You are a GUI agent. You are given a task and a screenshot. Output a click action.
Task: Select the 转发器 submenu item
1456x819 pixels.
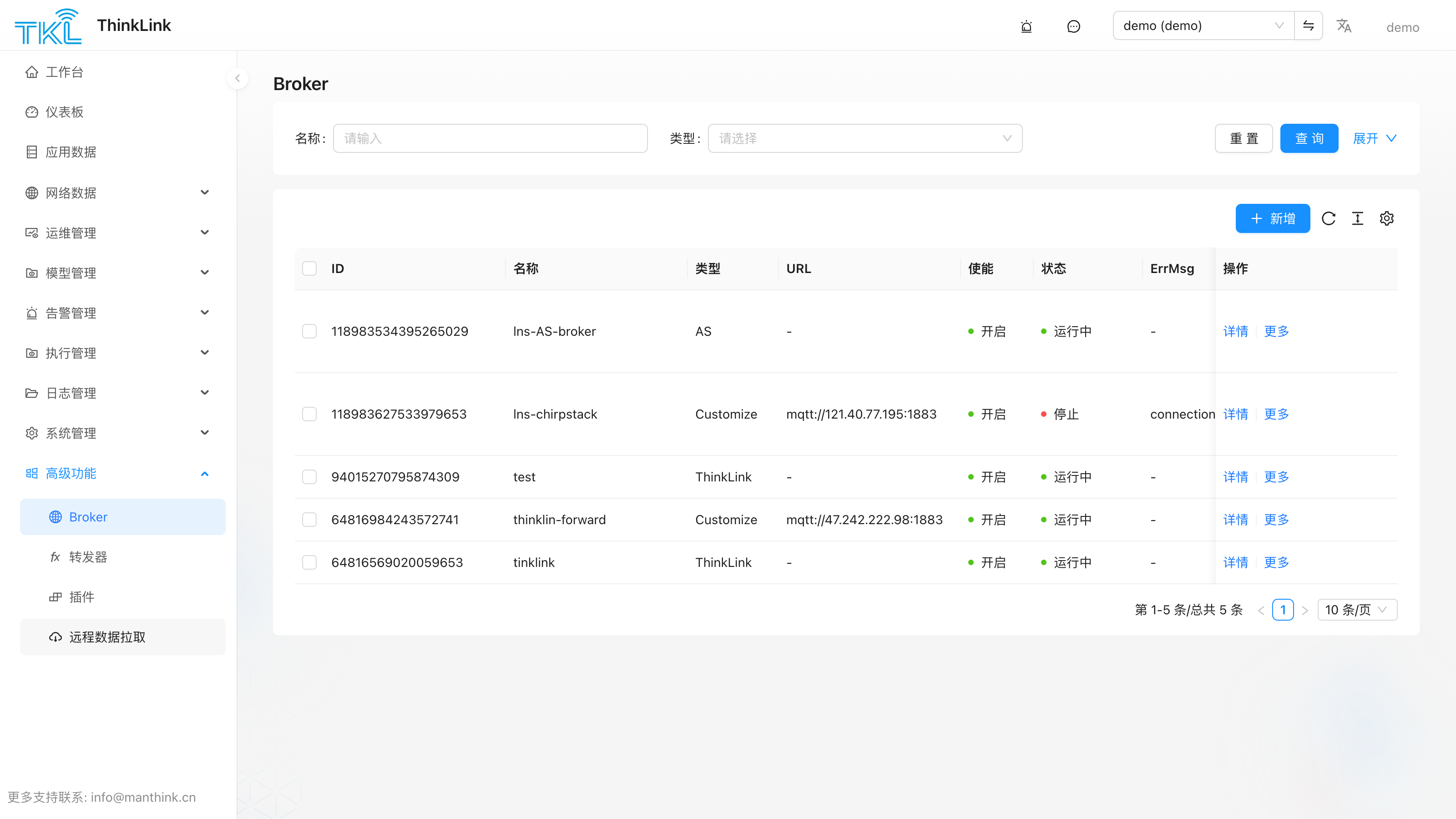(x=123, y=557)
